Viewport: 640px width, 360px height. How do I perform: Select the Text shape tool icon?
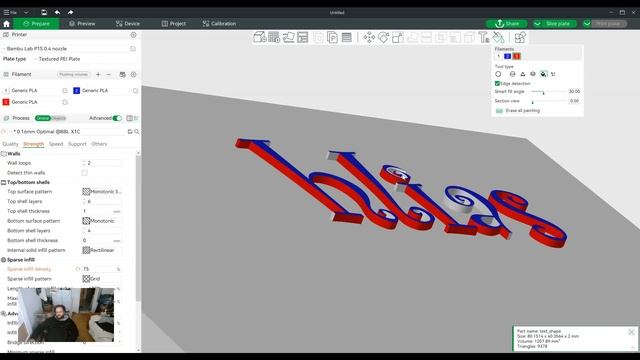pos(484,37)
